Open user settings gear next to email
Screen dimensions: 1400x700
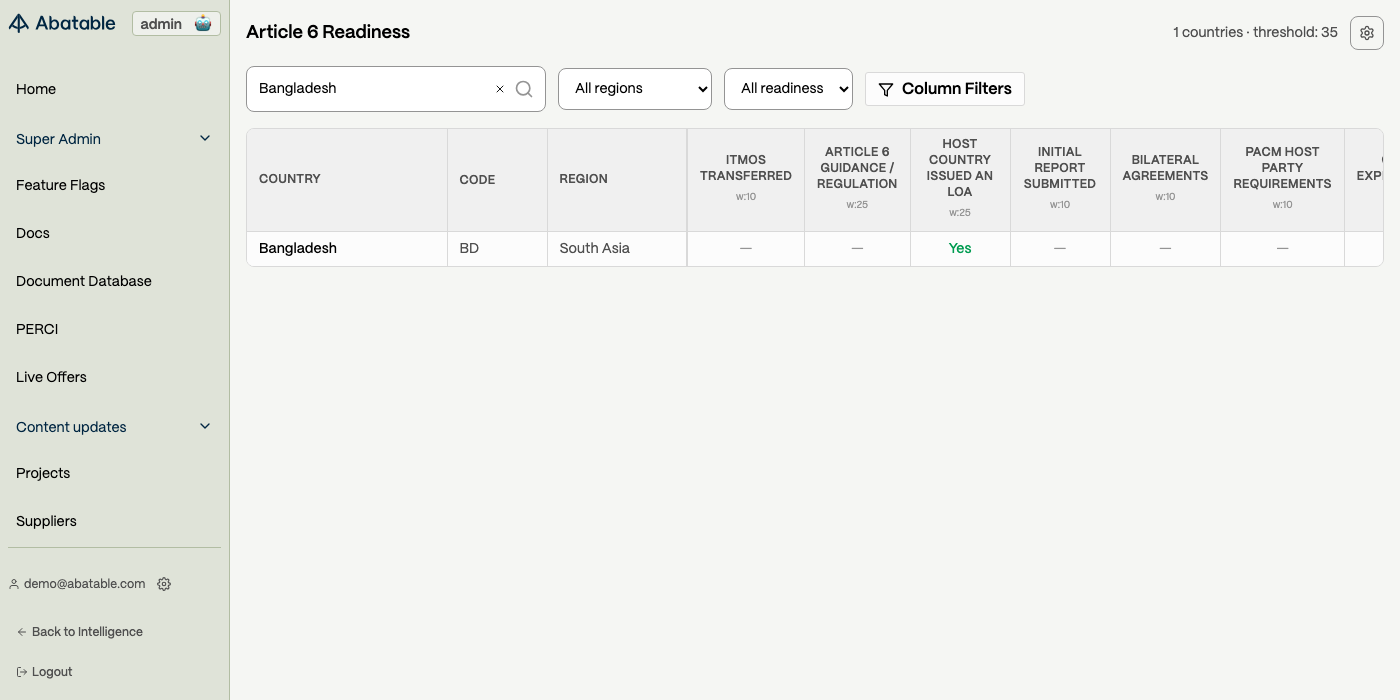164,584
